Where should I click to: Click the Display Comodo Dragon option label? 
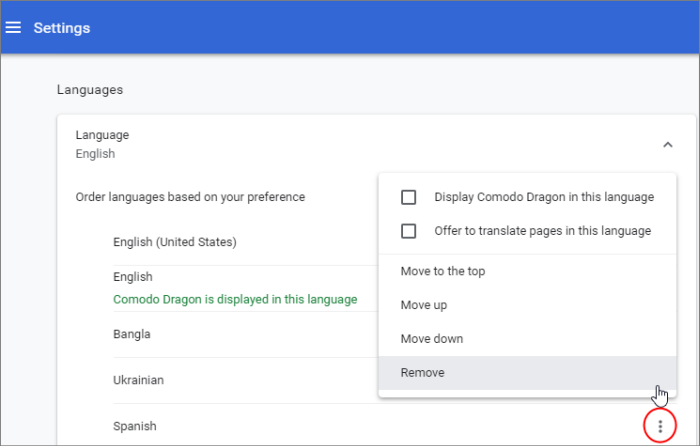pos(544,197)
